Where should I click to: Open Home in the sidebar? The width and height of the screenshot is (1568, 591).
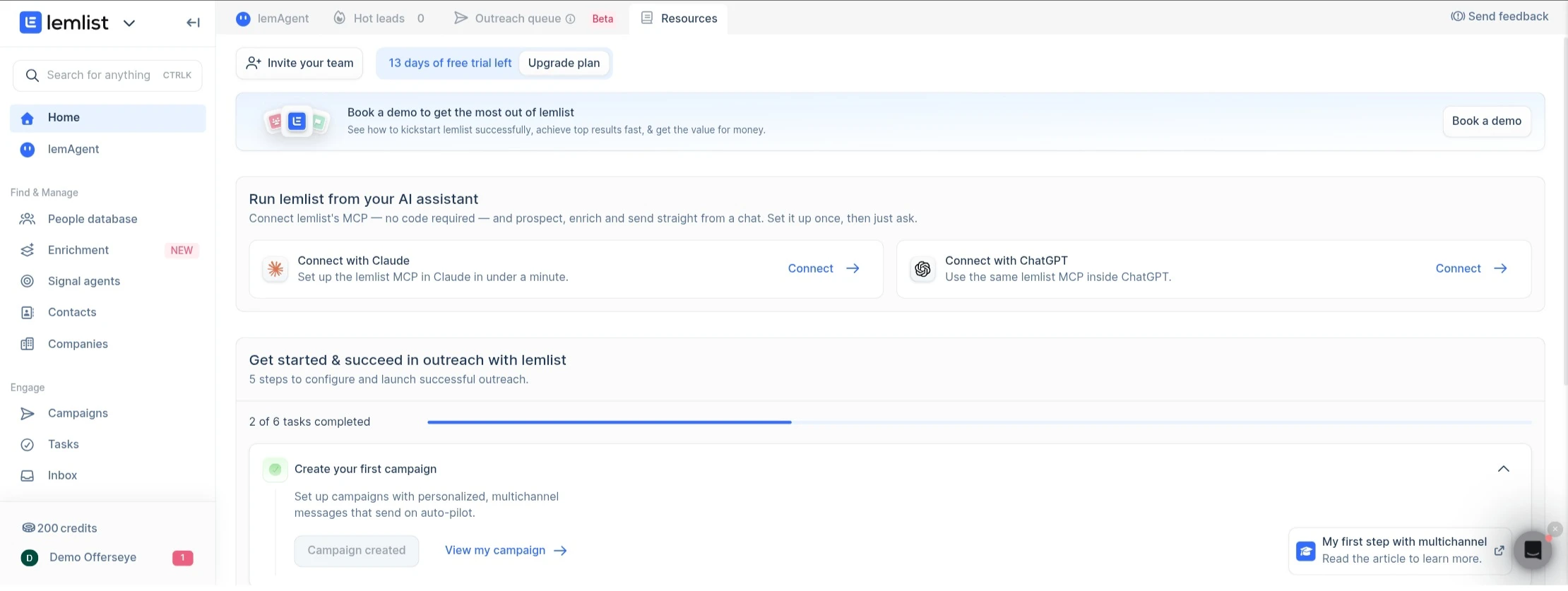pos(108,118)
